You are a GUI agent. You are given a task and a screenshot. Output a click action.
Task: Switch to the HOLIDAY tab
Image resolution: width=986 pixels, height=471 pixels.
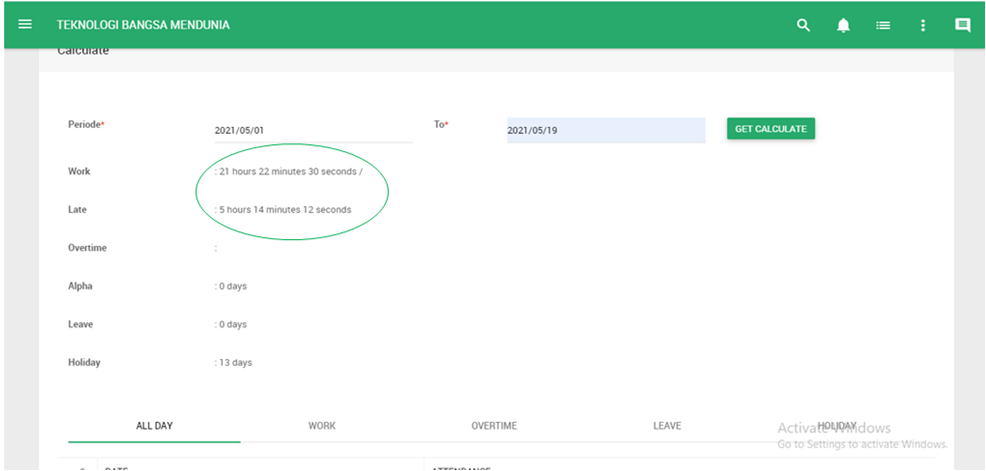837,426
